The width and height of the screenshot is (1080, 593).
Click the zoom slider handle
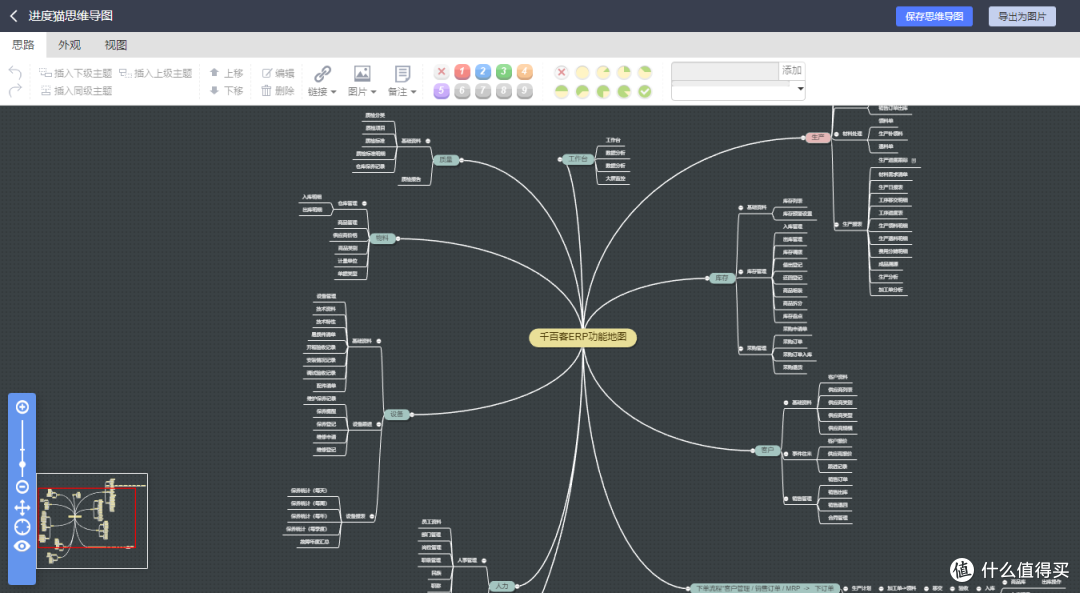22,465
